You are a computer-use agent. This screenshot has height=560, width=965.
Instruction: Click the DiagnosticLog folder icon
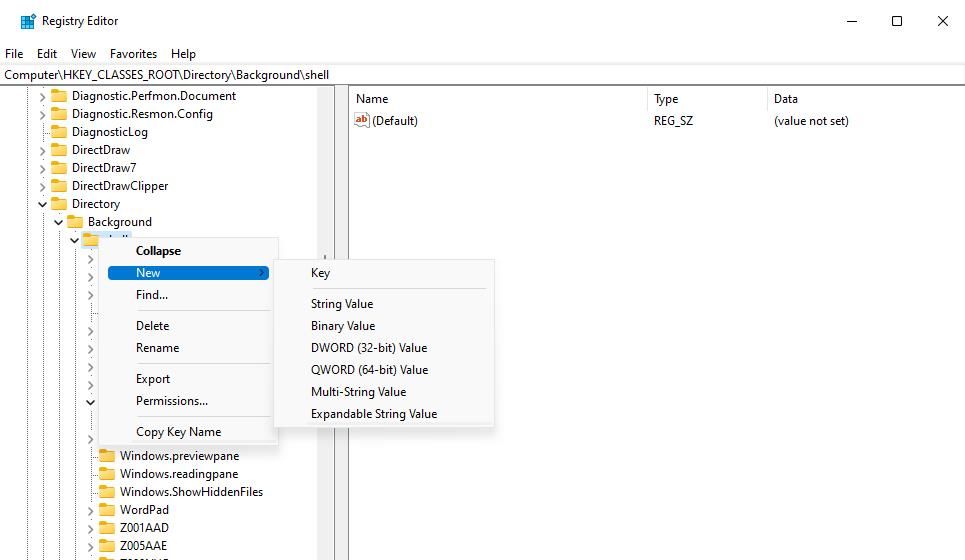pyautogui.click(x=59, y=132)
